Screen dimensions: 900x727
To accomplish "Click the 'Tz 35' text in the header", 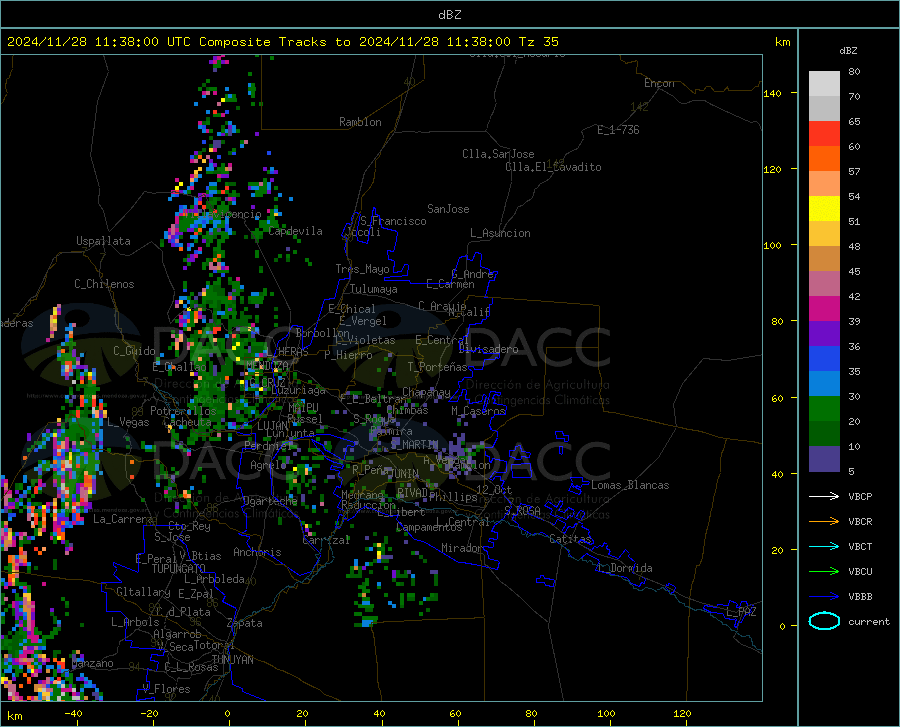I will [x=538, y=42].
